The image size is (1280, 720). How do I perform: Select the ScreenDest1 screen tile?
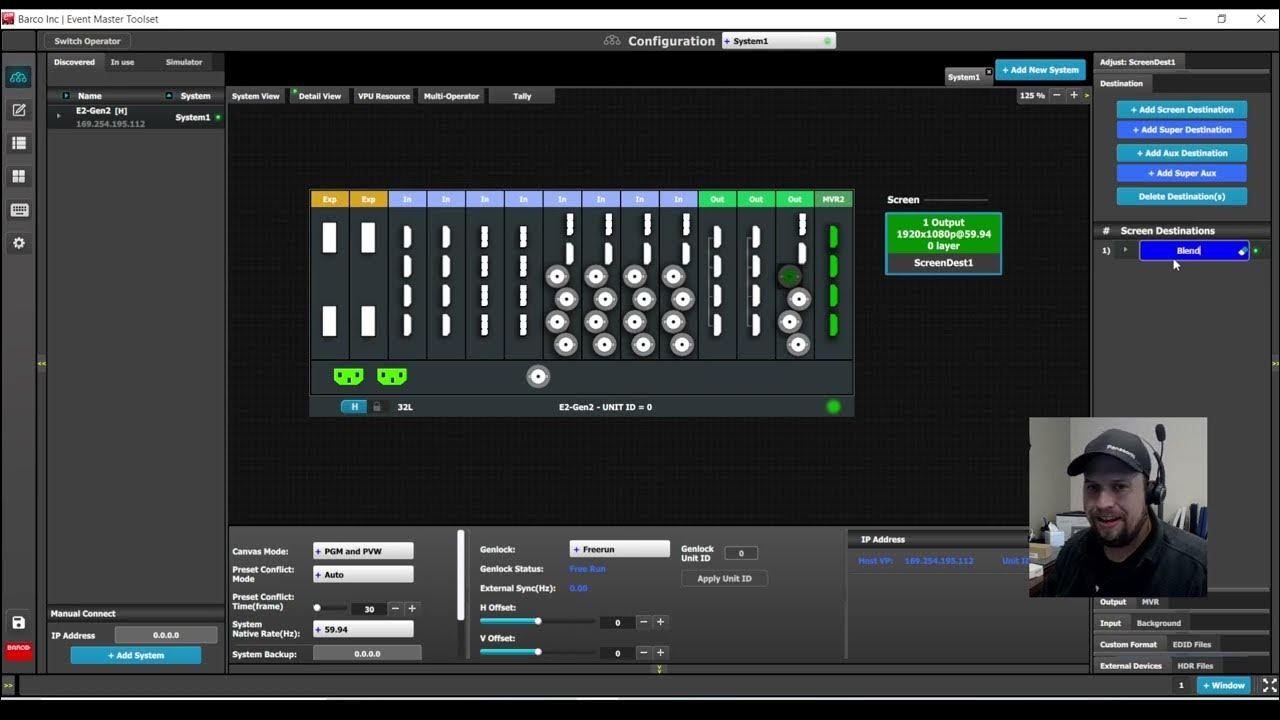[x=943, y=243]
